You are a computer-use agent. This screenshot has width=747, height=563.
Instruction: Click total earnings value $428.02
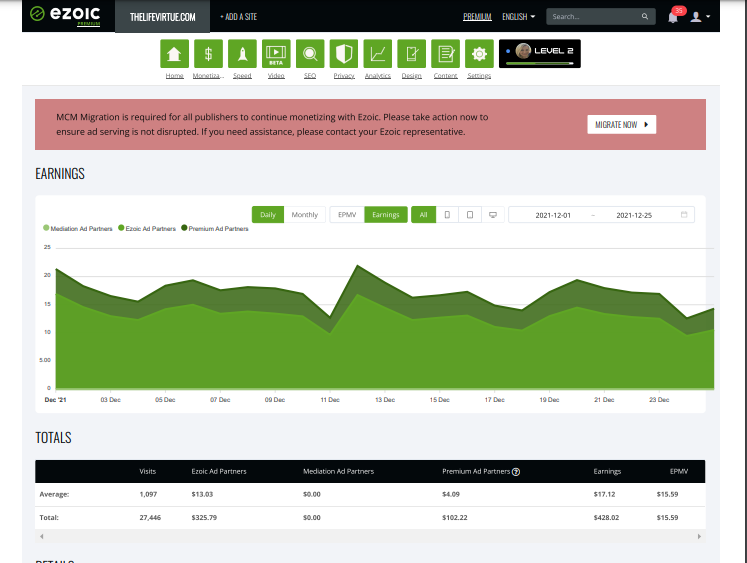click(x=606, y=518)
